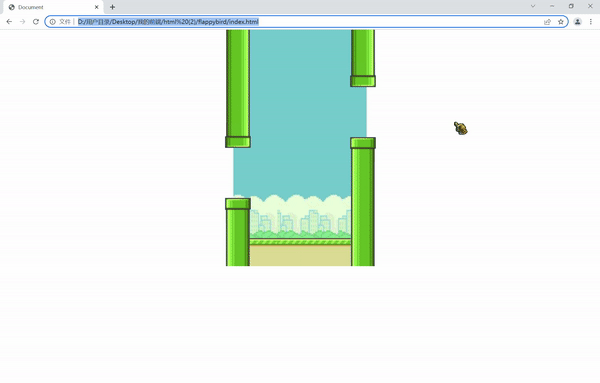Open the Chrome profile menu

click(x=577, y=22)
